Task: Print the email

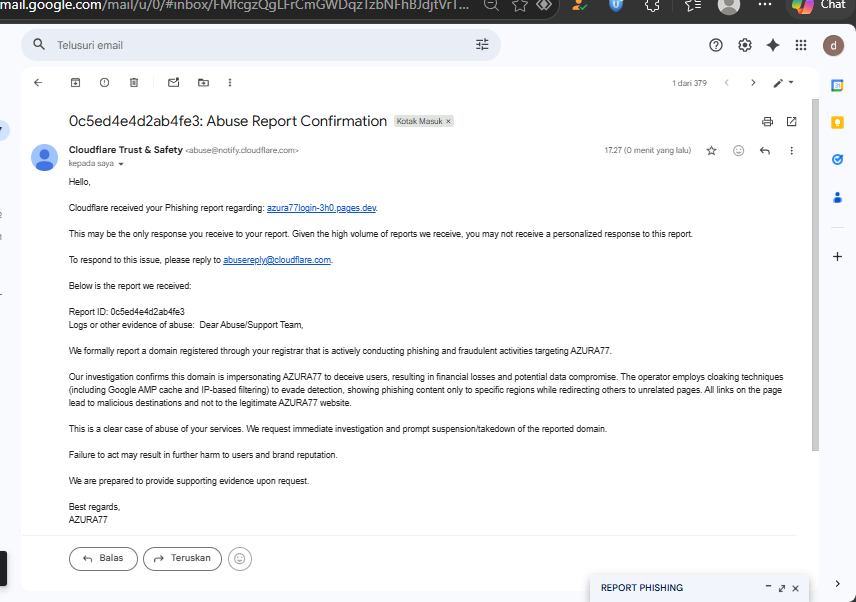Action: coord(767,122)
